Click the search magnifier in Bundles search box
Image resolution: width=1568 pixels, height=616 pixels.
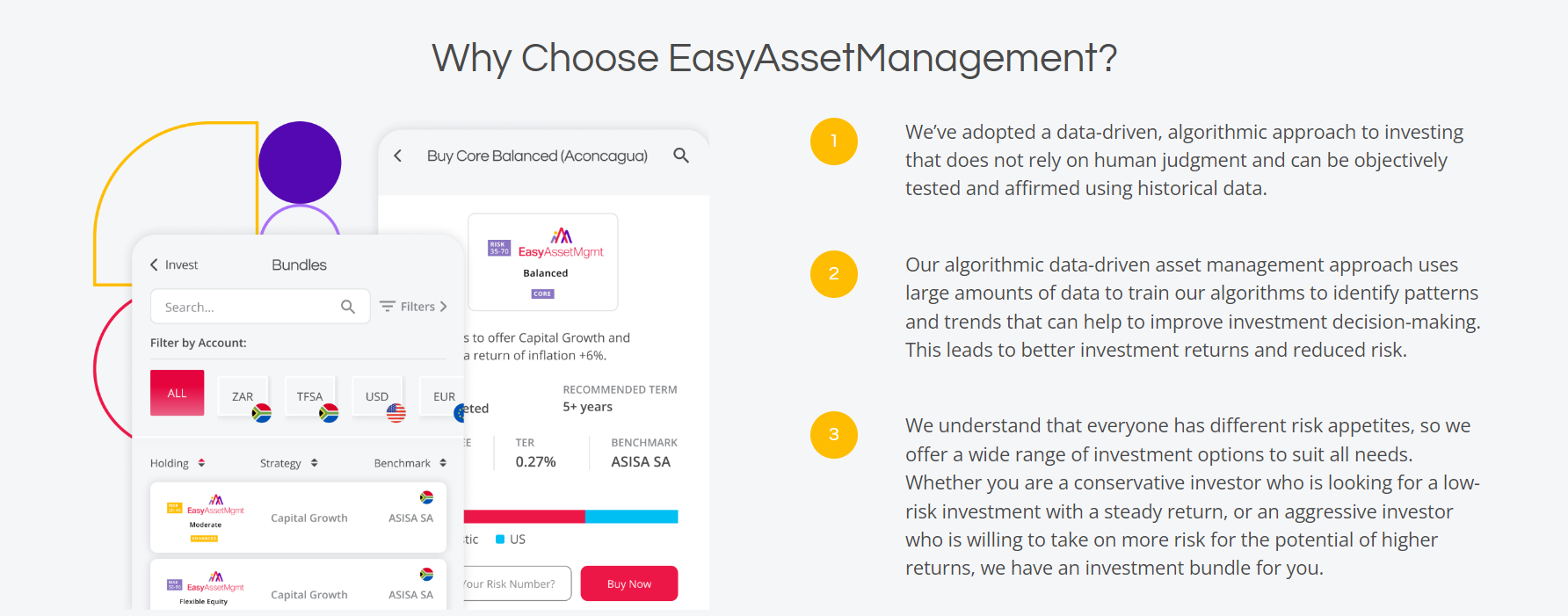pyautogui.click(x=348, y=307)
